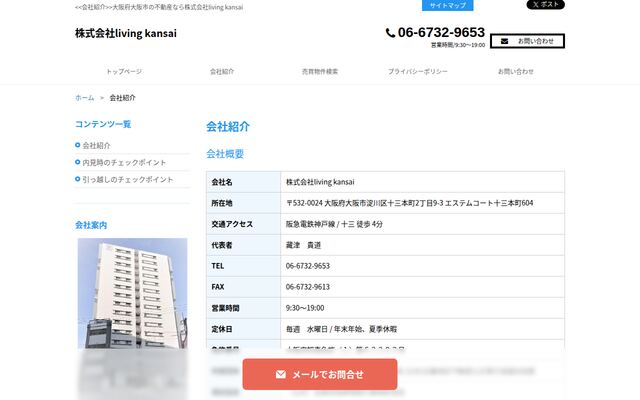
Task: Click FAX value 06-6732-9613
Action: coord(308,287)
